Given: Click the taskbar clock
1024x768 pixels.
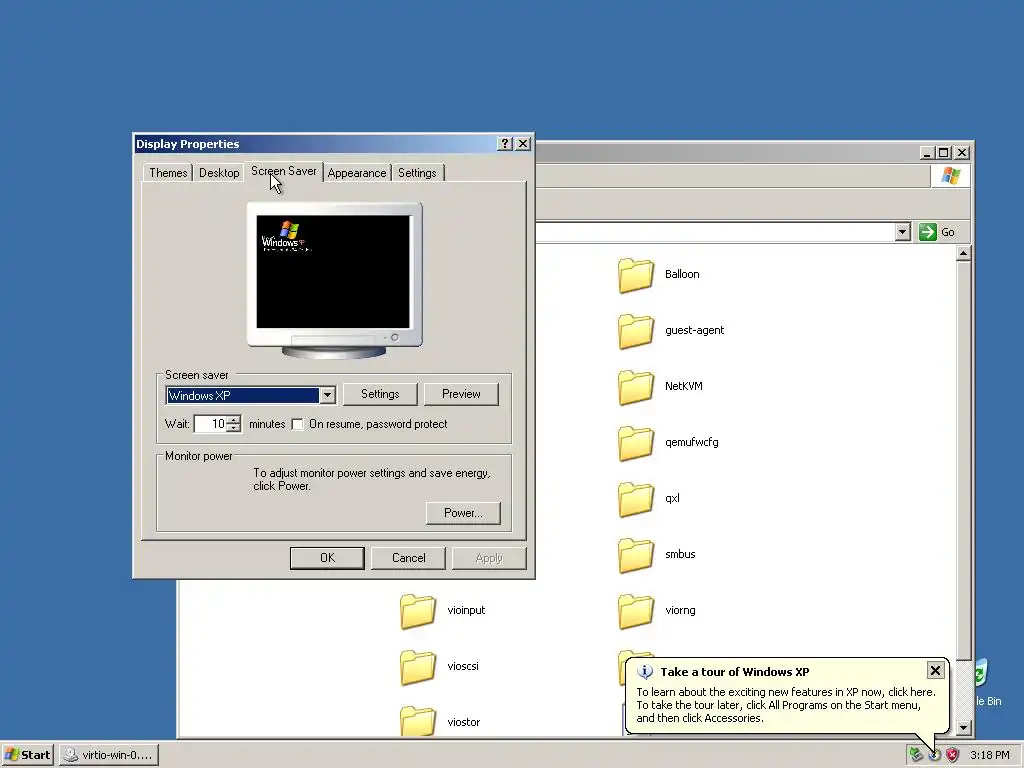Looking at the screenshot, I should pyautogui.click(x=989, y=755).
